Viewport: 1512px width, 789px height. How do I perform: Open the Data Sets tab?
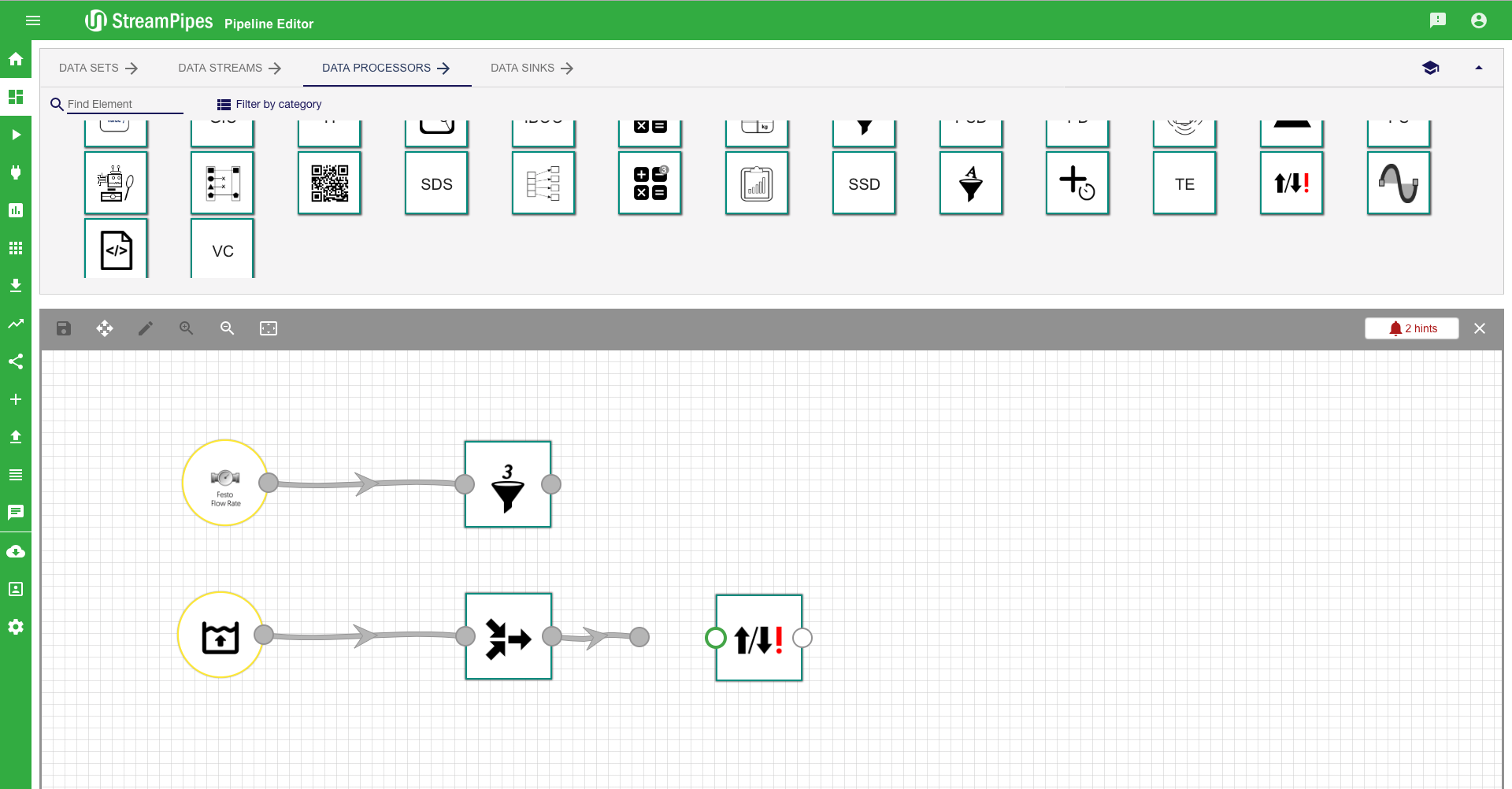click(98, 68)
